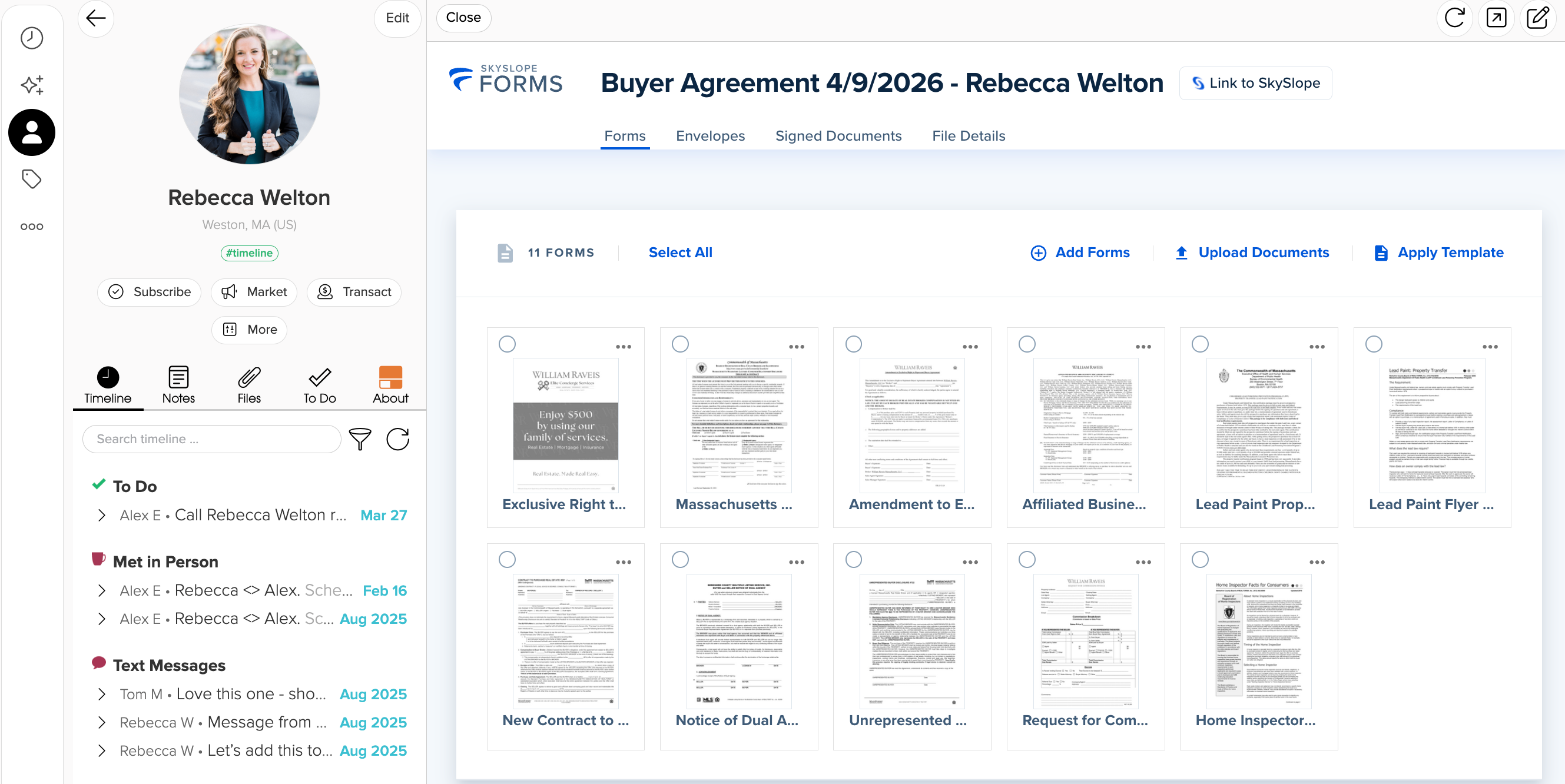Click the Link to SkySlope button
The height and width of the screenshot is (784, 1565).
tap(1255, 83)
